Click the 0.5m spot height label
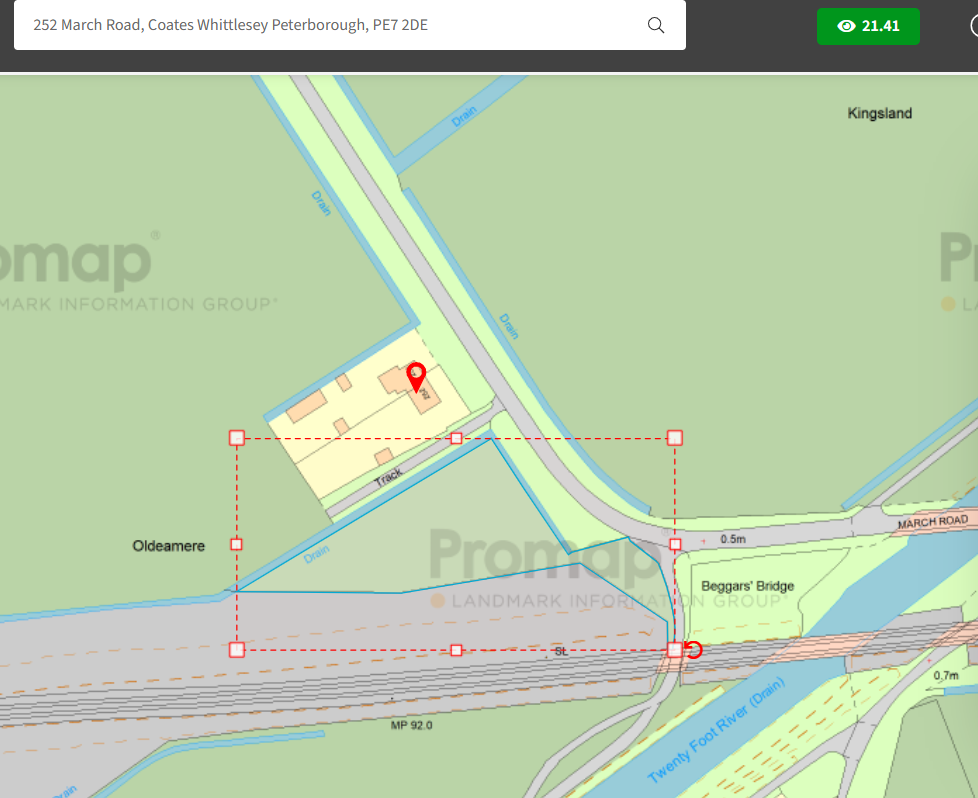The width and height of the screenshot is (978, 798). 733,538
